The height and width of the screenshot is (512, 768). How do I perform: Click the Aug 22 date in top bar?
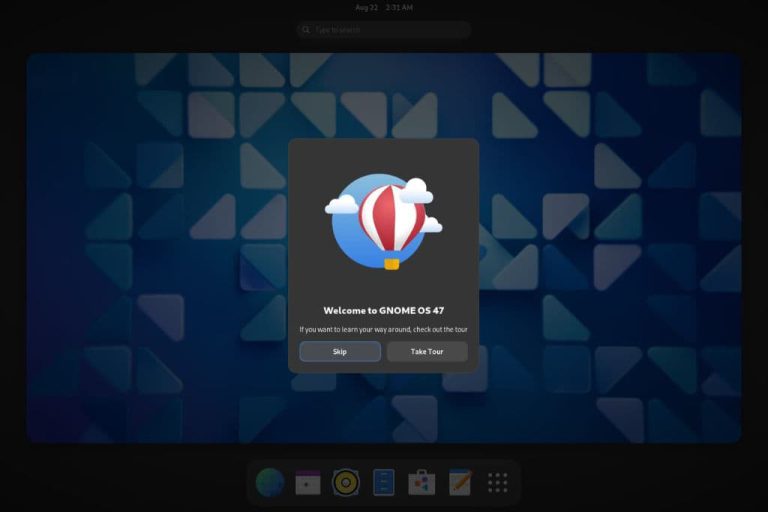click(366, 7)
